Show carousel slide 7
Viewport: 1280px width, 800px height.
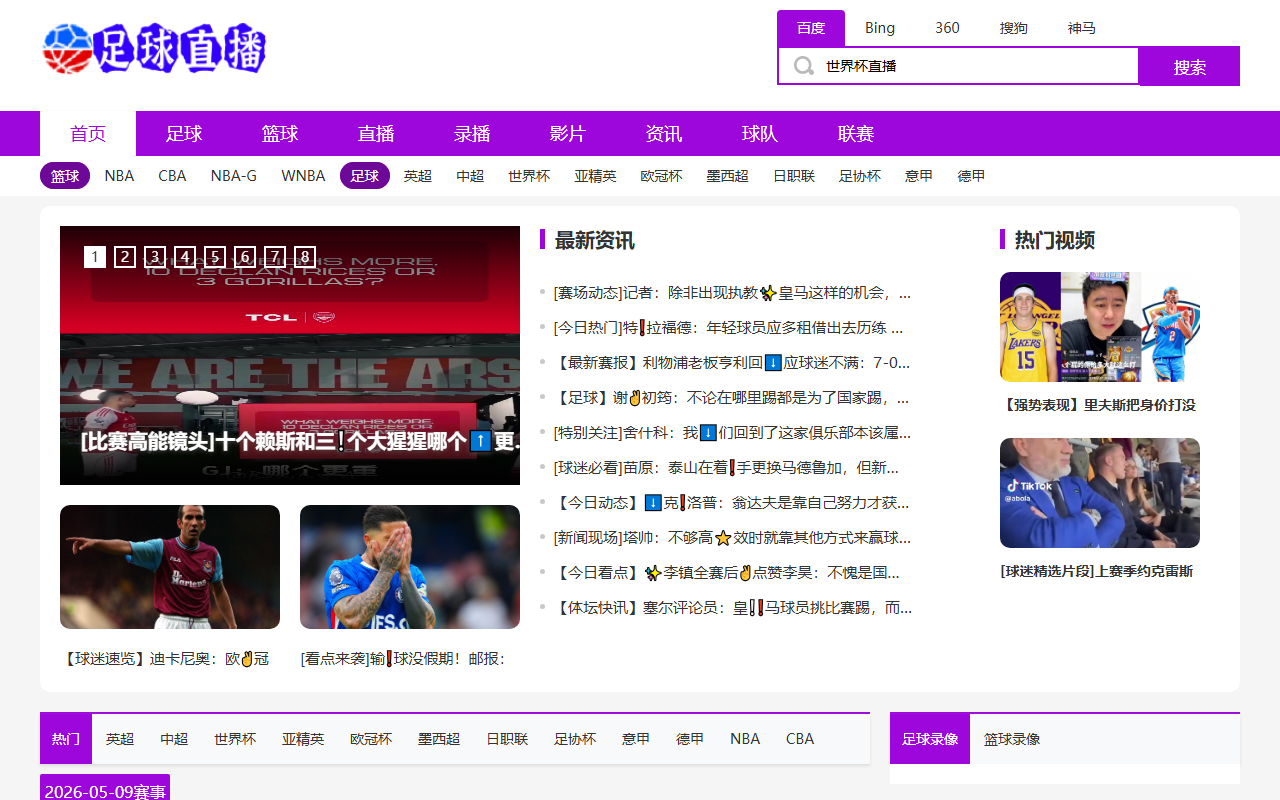tap(275, 257)
